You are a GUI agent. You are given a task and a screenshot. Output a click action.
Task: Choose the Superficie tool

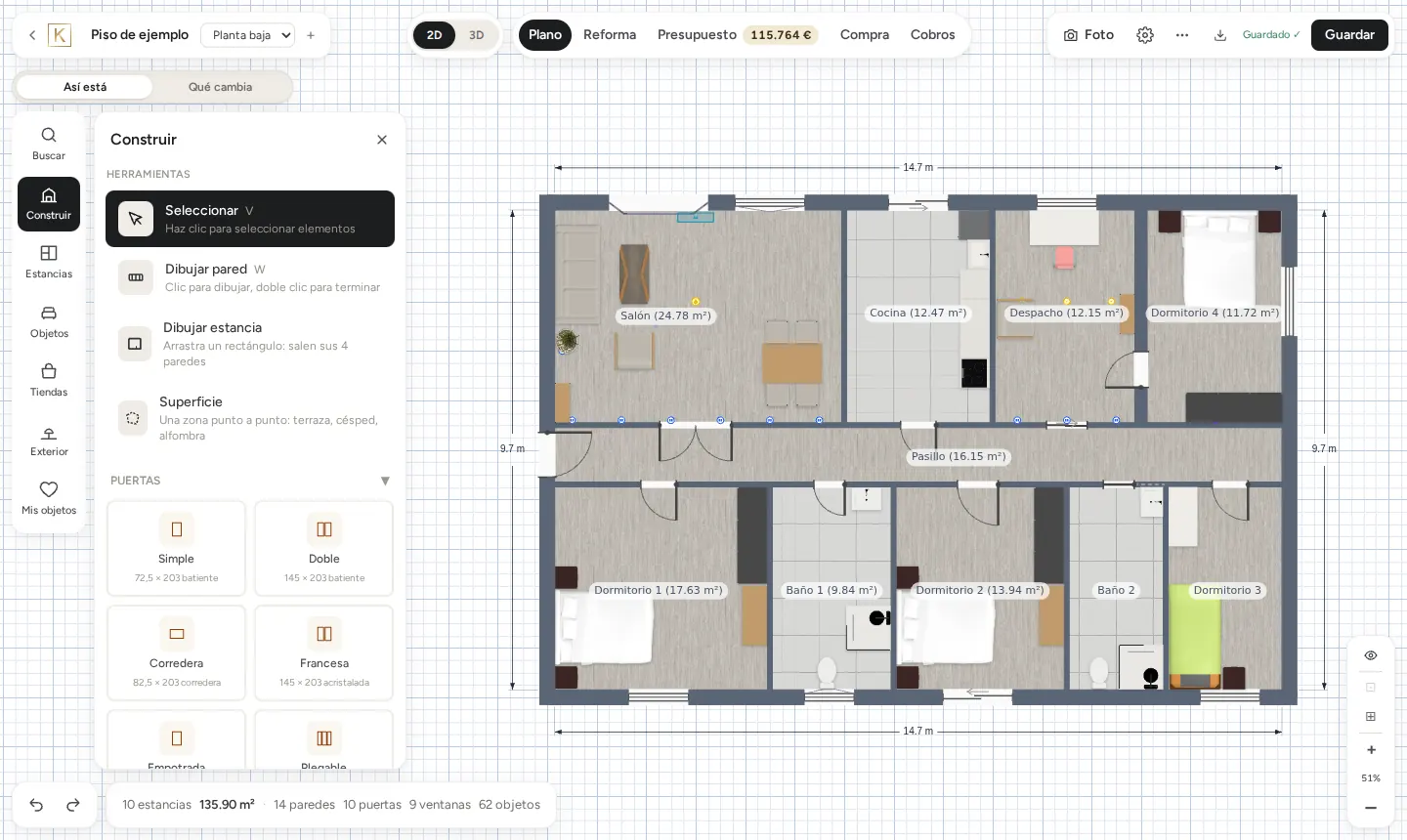[x=250, y=418]
